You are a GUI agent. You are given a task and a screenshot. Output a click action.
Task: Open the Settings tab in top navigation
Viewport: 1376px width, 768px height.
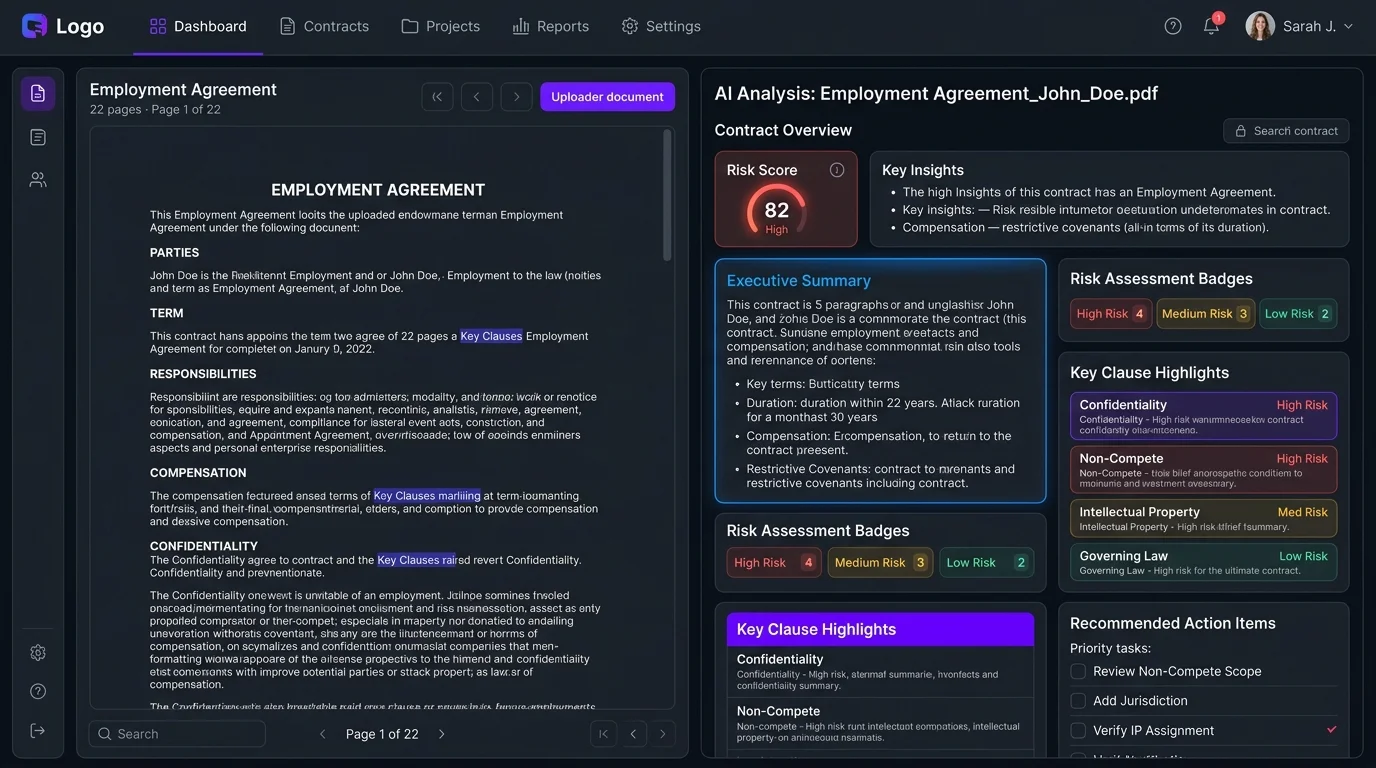point(660,26)
